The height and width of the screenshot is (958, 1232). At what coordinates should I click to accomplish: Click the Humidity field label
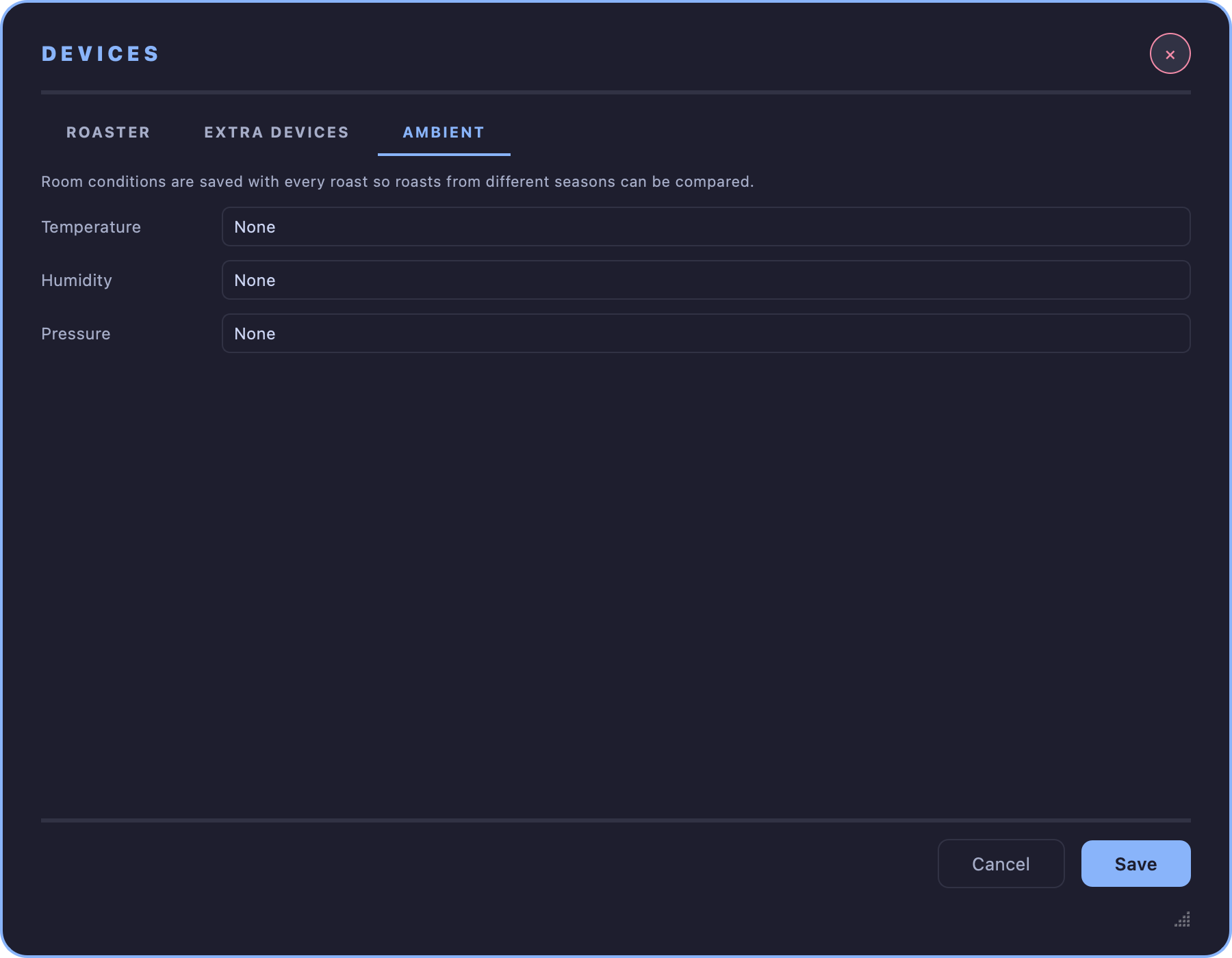pos(77,281)
